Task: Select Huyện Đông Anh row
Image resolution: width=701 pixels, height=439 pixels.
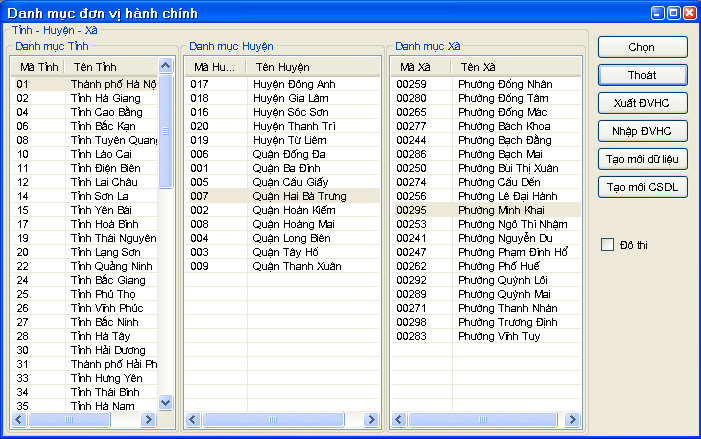Action: tap(283, 84)
